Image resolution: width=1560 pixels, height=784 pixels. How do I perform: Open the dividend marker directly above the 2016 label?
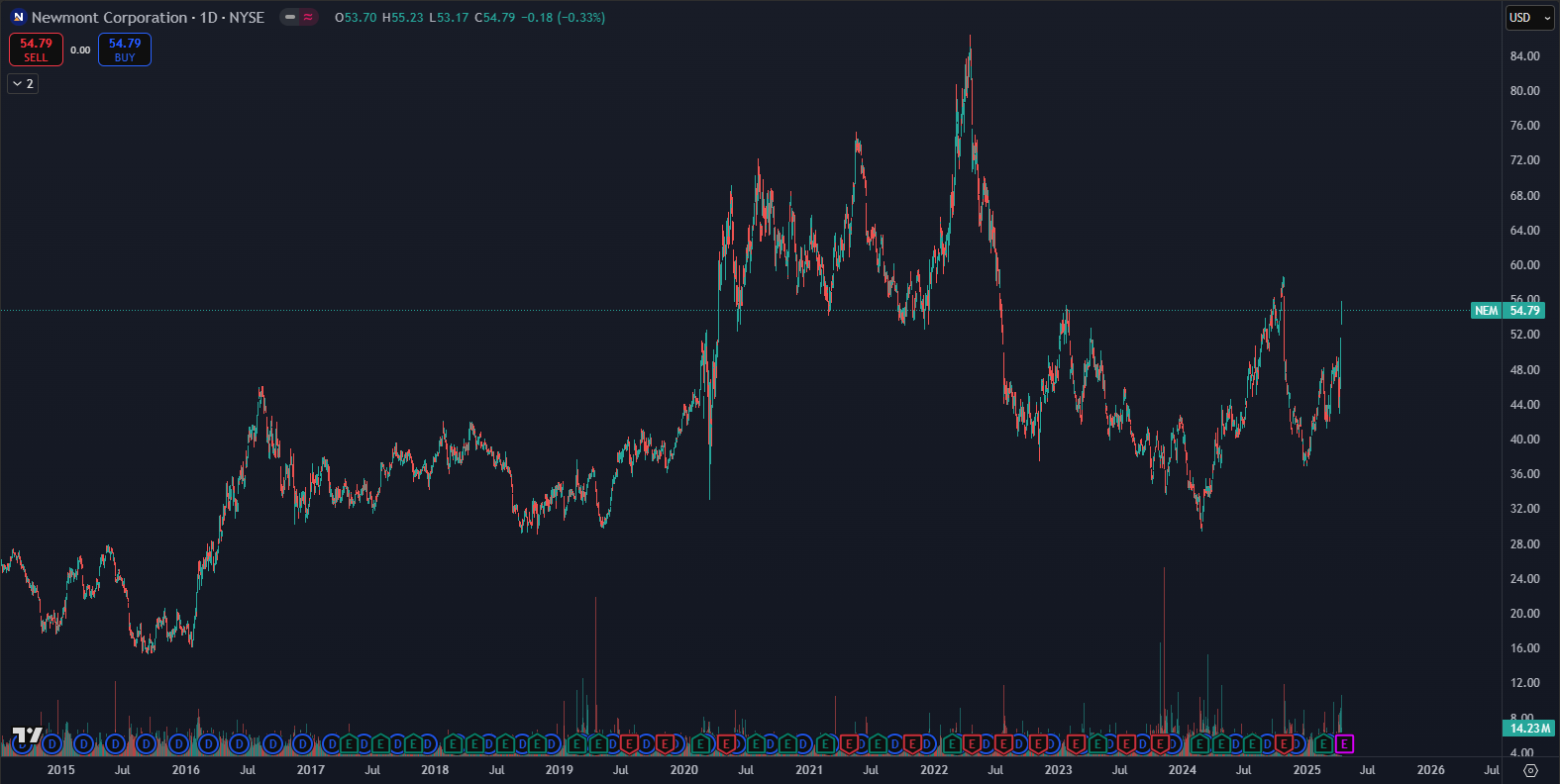pyautogui.click(x=179, y=743)
